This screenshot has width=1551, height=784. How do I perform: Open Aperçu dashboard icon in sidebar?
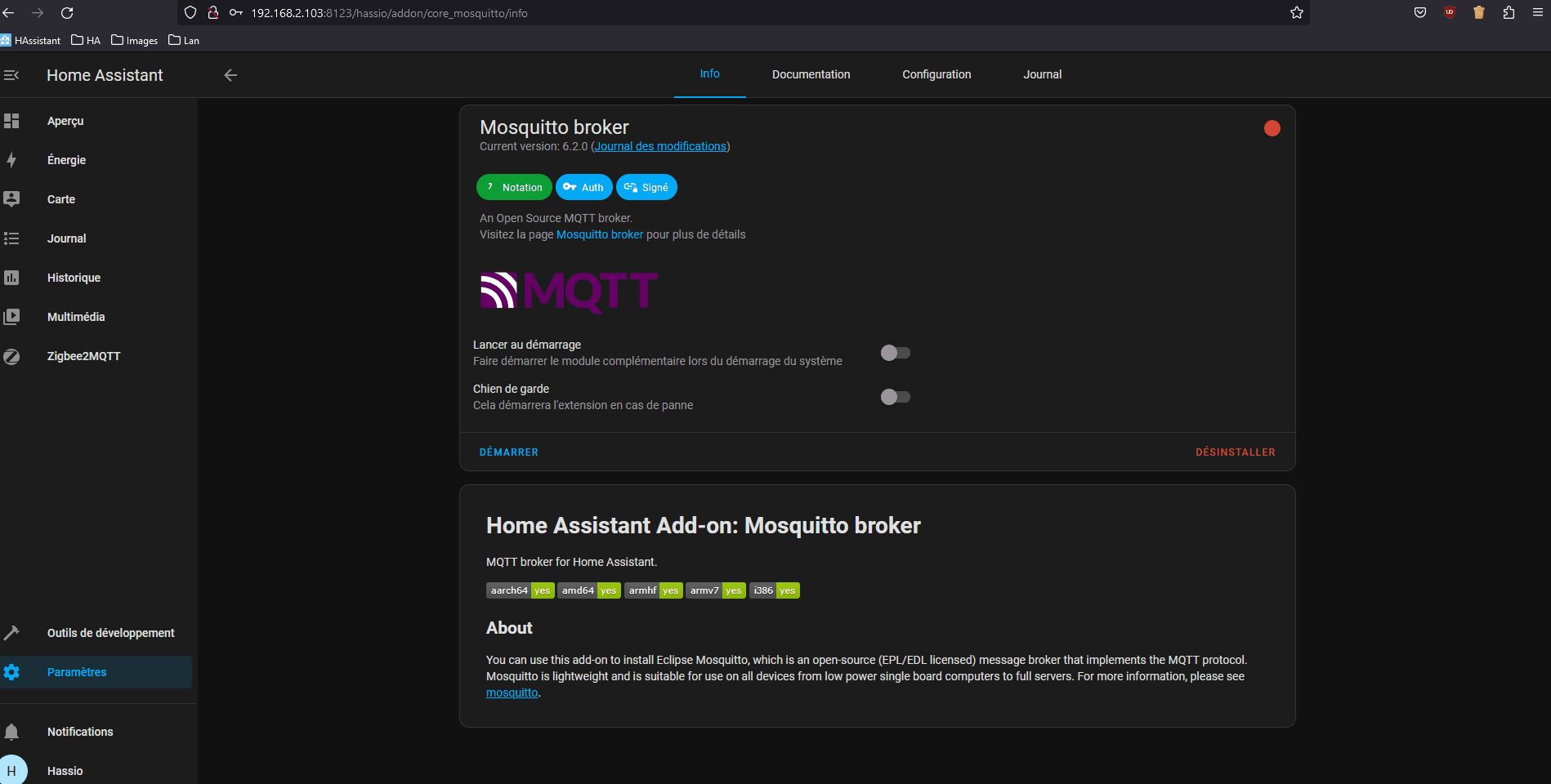click(x=11, y=121)
